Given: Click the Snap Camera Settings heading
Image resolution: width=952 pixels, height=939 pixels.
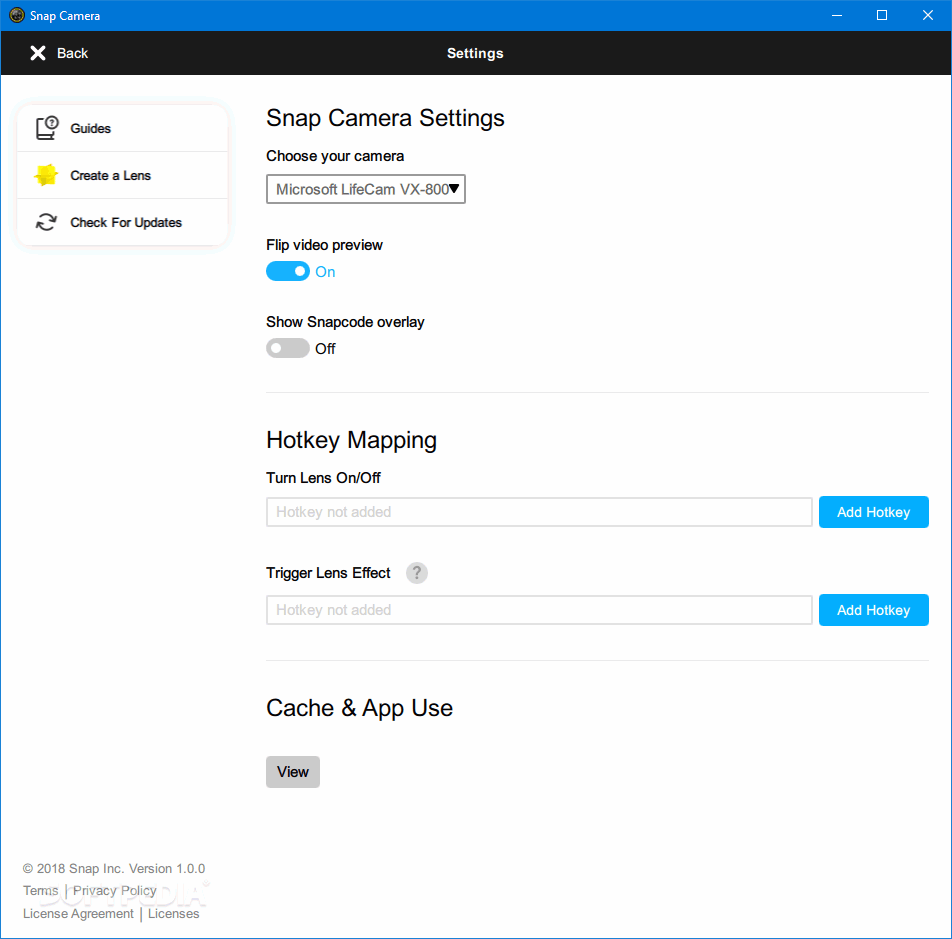Looking at the screenshot, I should 385,118.
